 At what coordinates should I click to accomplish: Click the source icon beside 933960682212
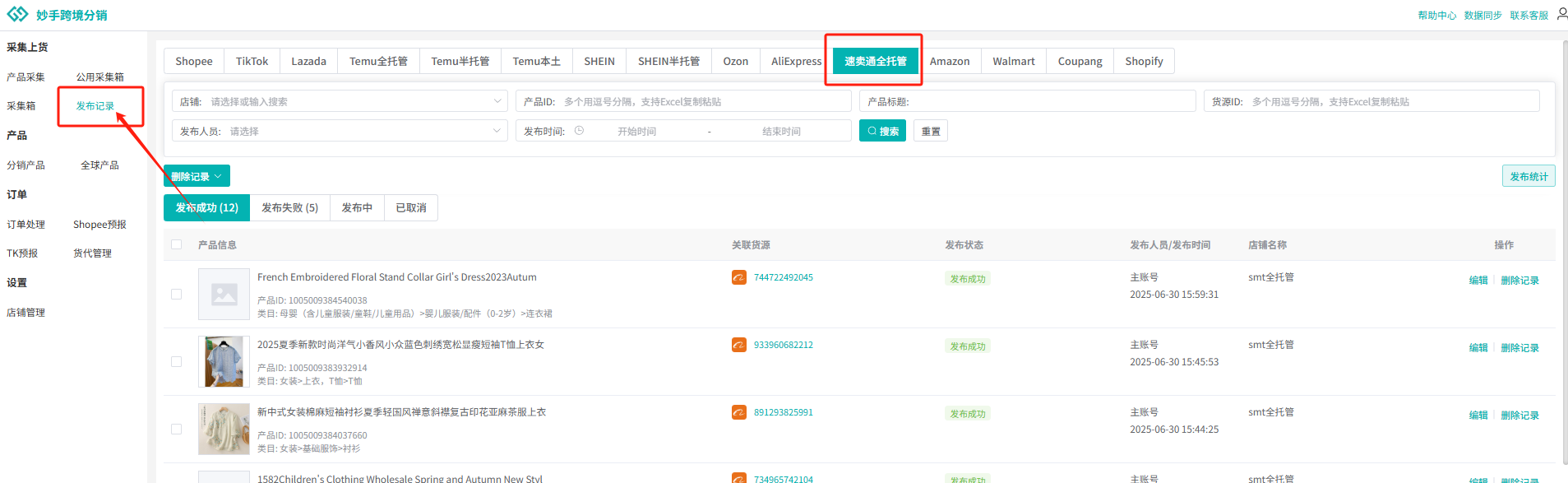point(739,345)
